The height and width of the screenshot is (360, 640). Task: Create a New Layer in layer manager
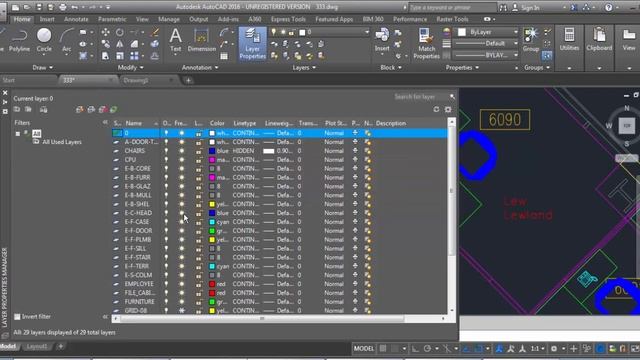[80, 109]
